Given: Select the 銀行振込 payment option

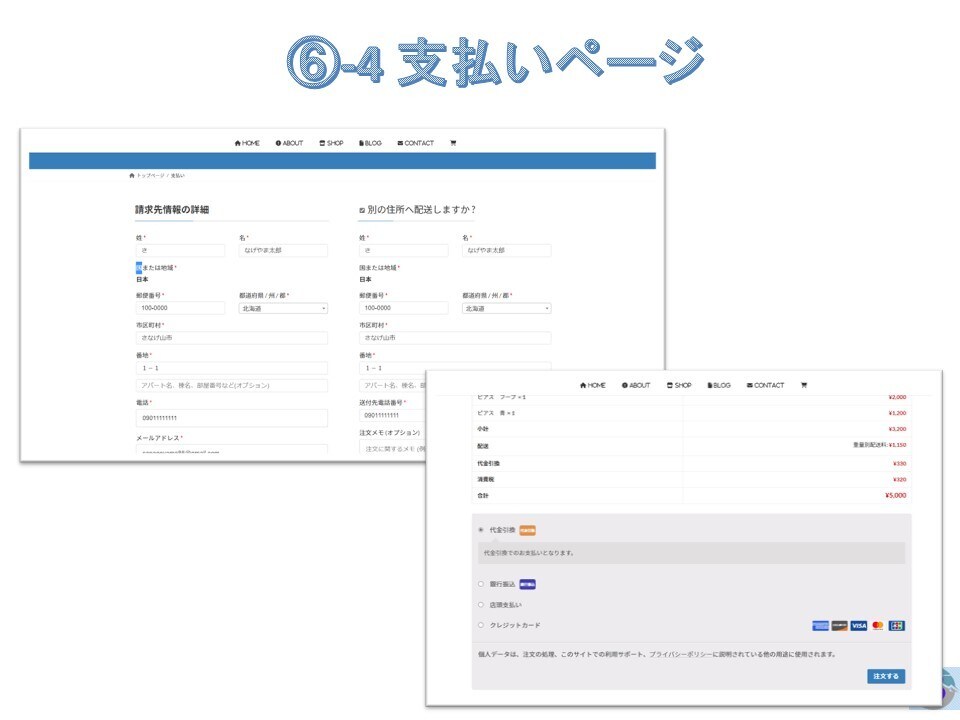Looking at the screenshot, I should point(481,584).
